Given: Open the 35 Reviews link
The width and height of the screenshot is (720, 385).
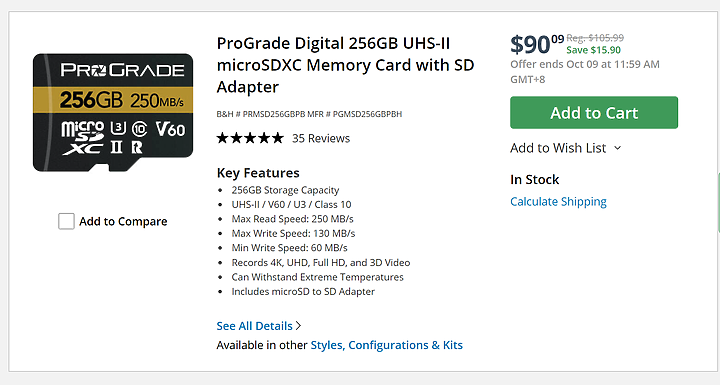Looking at the screenshot, I should click(x=321, y=138).
